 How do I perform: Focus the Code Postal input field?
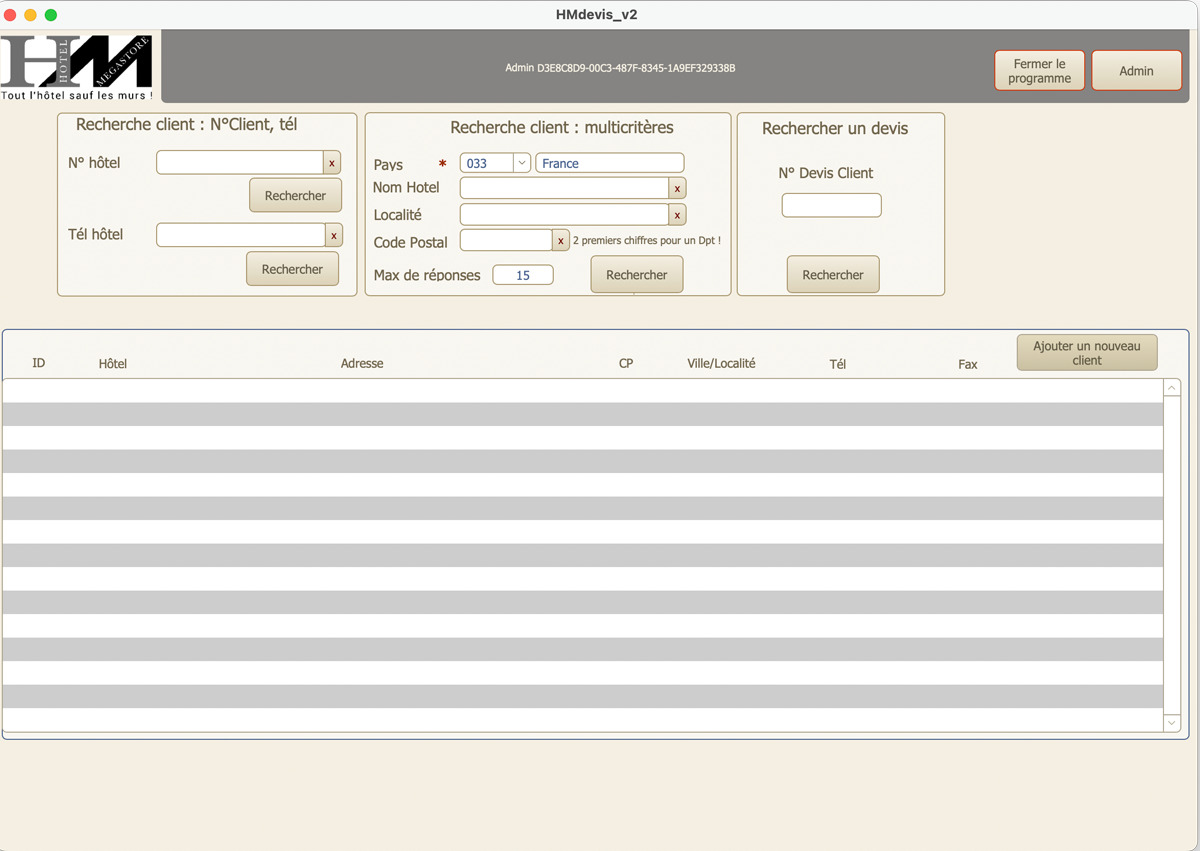[506, 241]
